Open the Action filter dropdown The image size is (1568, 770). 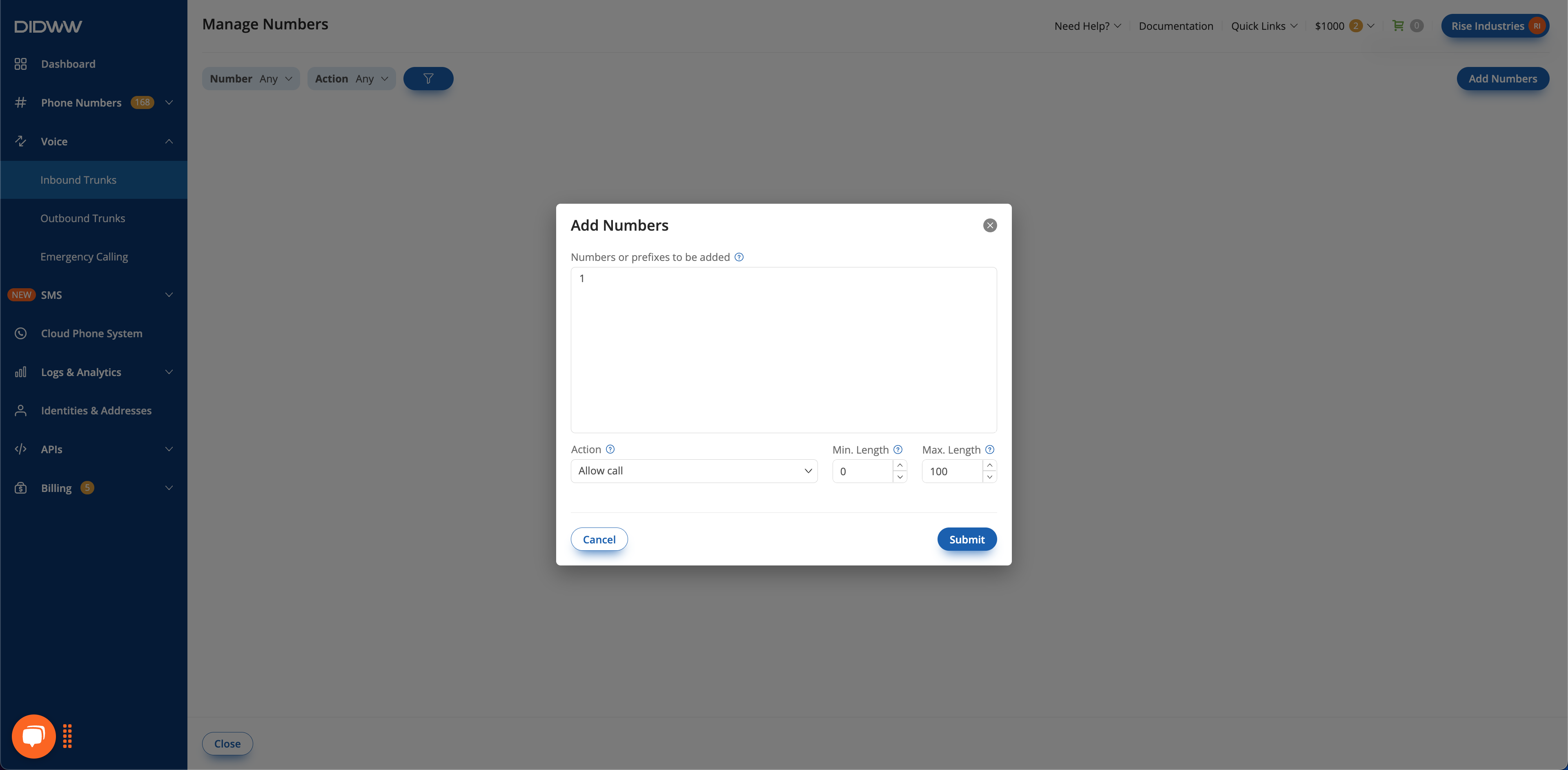(351, 78)
